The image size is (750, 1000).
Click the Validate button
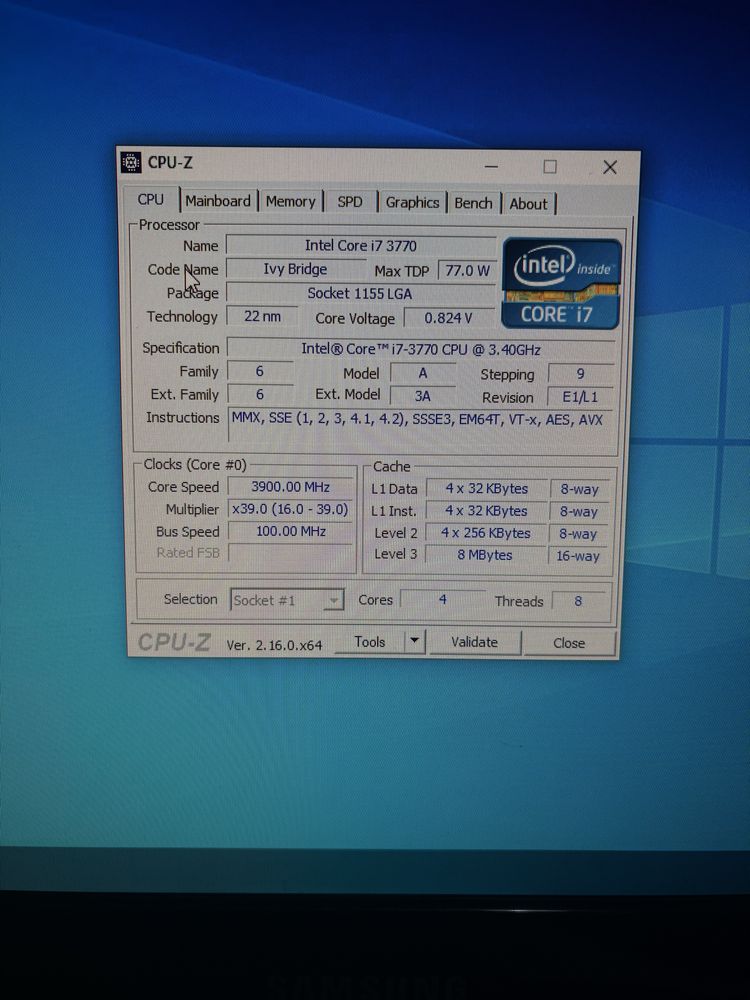[474, 642]
